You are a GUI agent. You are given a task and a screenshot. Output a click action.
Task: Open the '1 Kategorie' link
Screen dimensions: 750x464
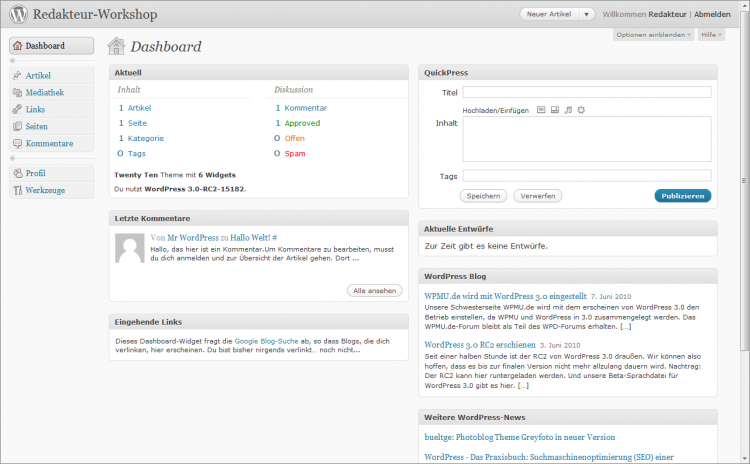pyautogui.click(x=141, y=139)
